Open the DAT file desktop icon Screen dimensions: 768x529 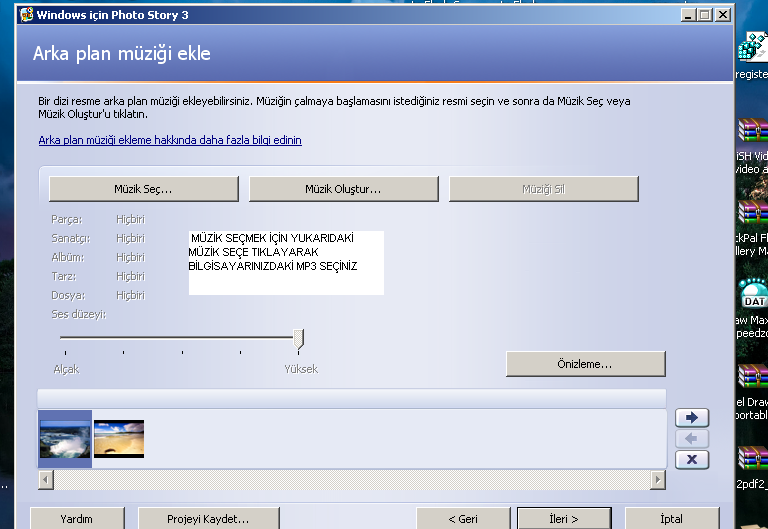[752, 295]
